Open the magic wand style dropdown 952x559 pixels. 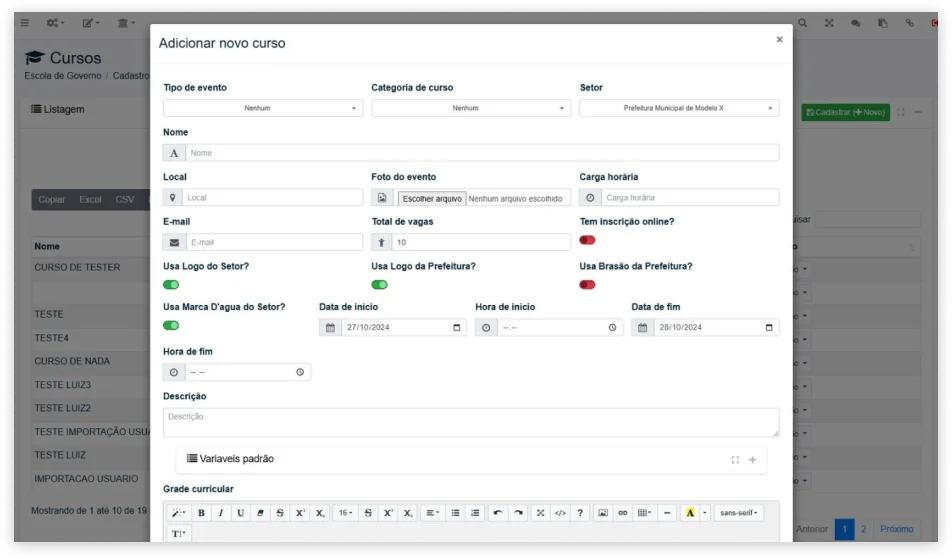point(178,513)
